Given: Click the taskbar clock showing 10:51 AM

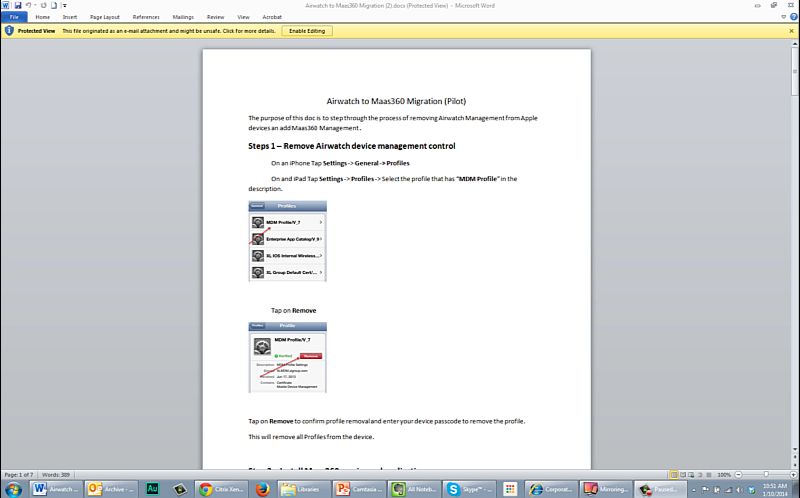Looking at the screenshot, I should [x=774, y=490].
